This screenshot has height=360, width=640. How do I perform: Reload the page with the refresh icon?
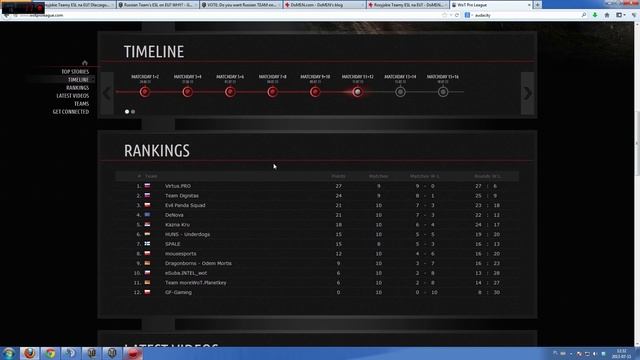click(457, 15)
